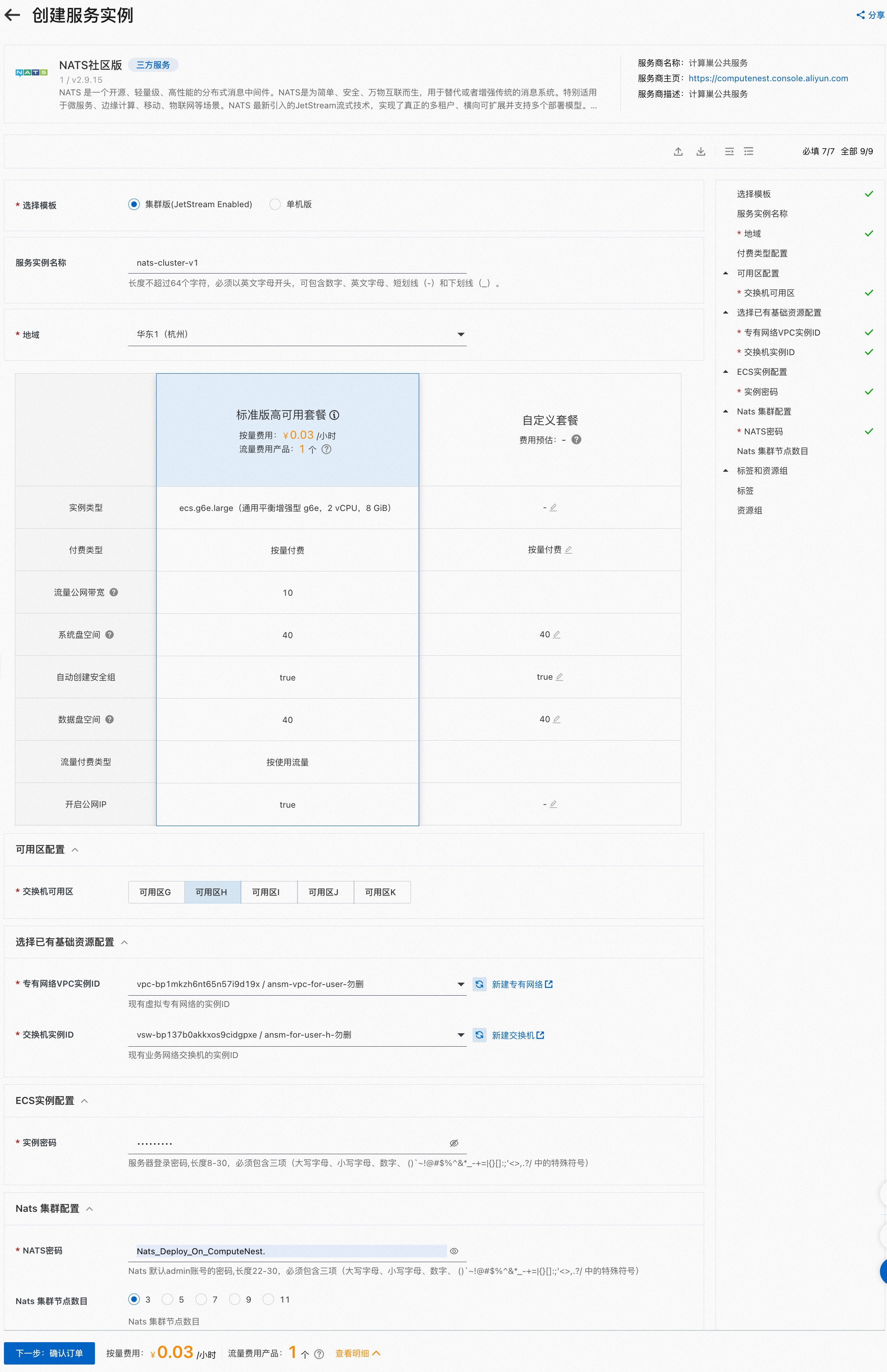The width and height of the screenshot is (887, 1372).
Task: Jump to 服务实例名称 in side outline
Action: (x=762, y=213)
